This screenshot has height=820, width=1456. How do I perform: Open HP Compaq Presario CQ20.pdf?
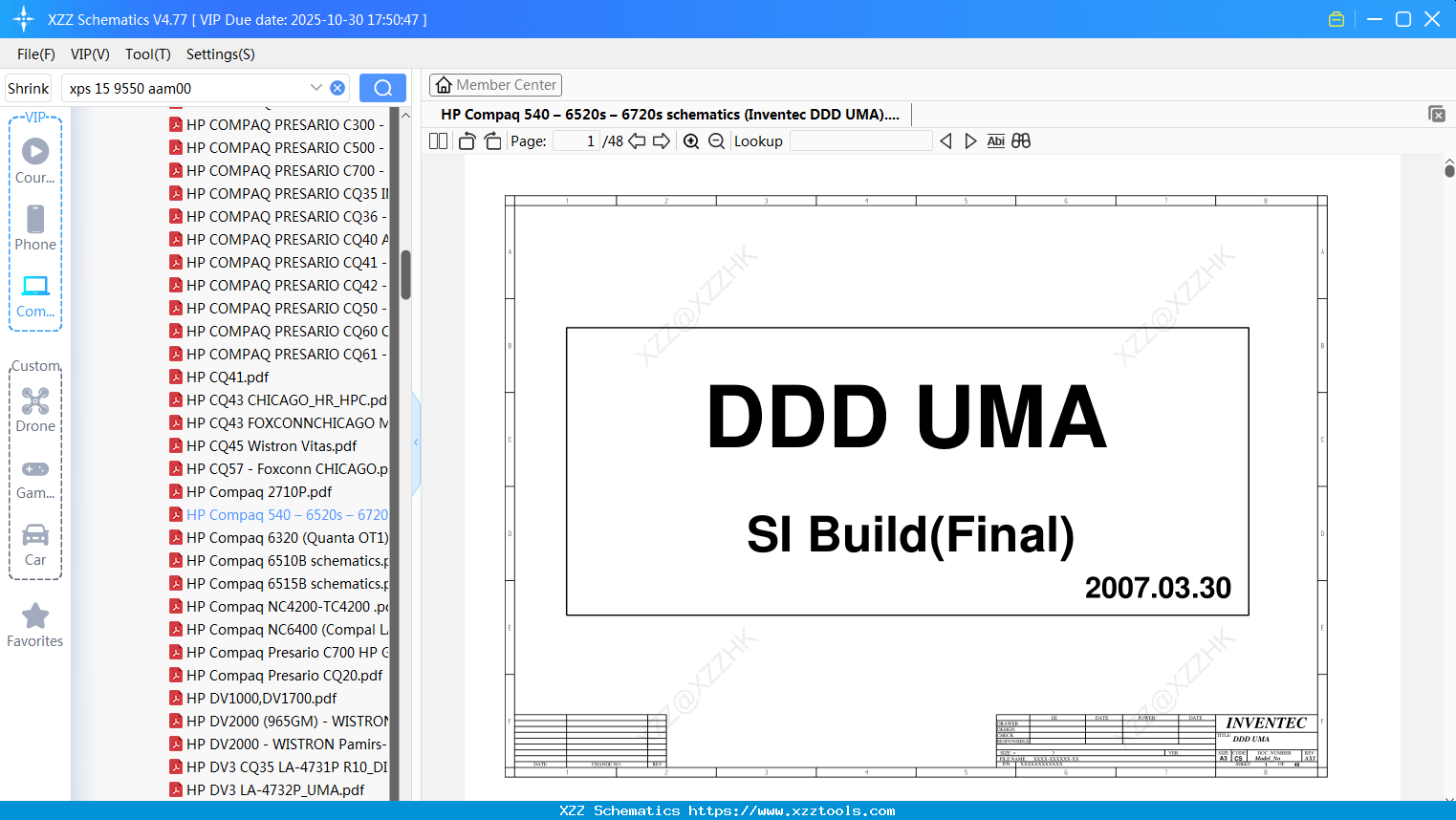[276, 675]
